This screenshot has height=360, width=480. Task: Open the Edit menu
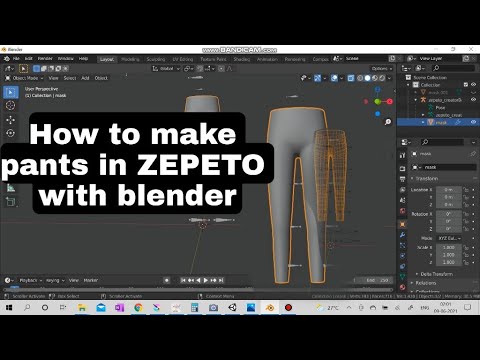(x=29, y=59)
